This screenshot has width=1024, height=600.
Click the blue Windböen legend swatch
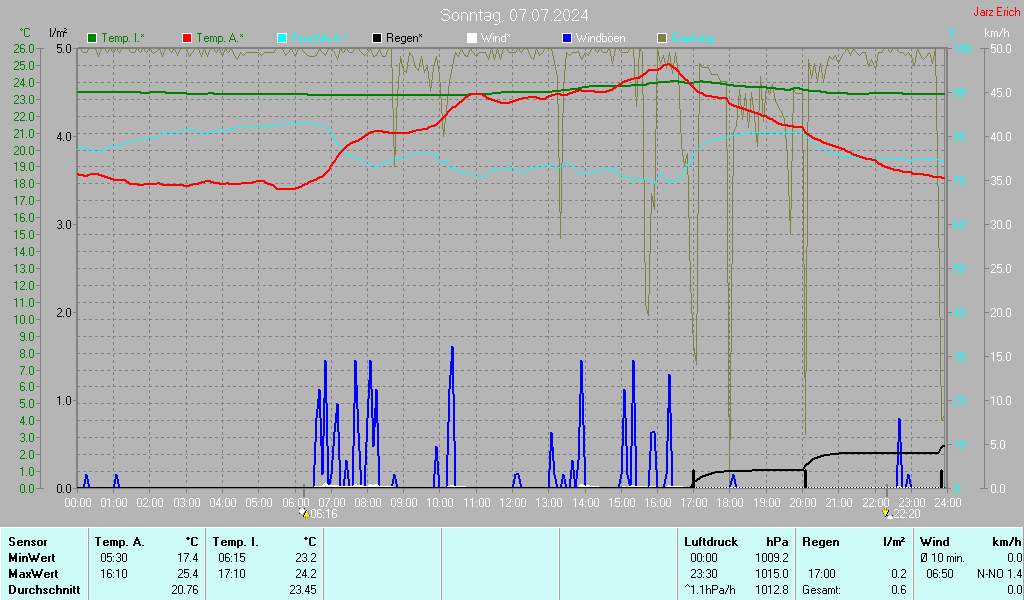(x=567, y=39)
